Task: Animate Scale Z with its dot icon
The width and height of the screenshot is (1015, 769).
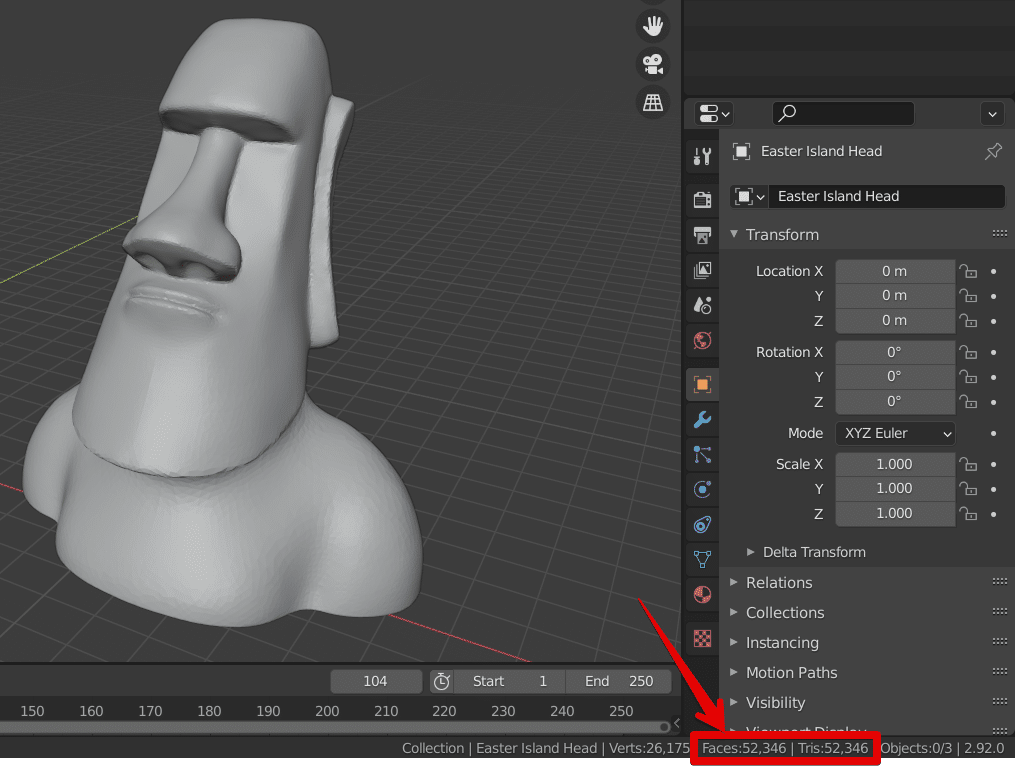Action: 994,514
